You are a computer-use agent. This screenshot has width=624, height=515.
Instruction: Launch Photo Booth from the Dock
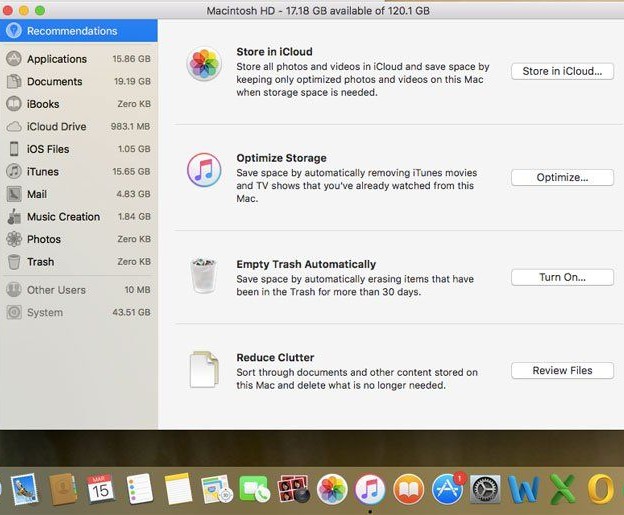tap(293, 489)
